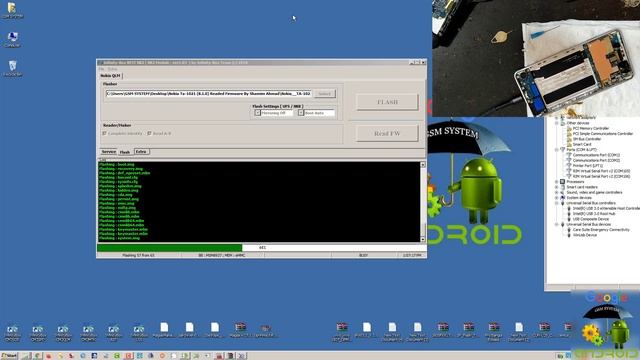640x360 pixels.
Task: Select the WinUsb Device tree row
Action: tap(585, 235)
